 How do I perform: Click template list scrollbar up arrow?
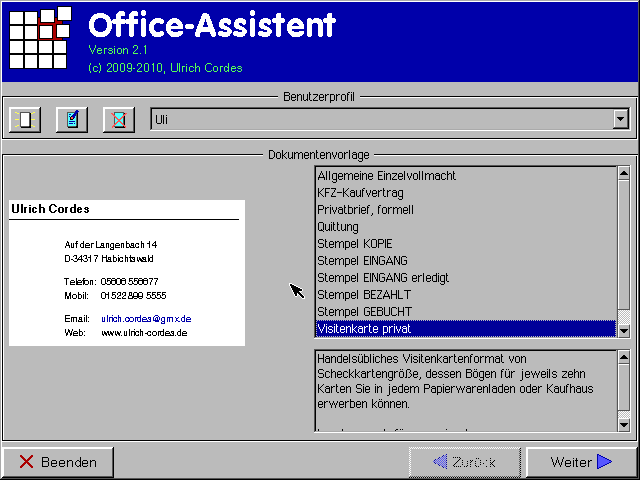[x=624, y=175]
